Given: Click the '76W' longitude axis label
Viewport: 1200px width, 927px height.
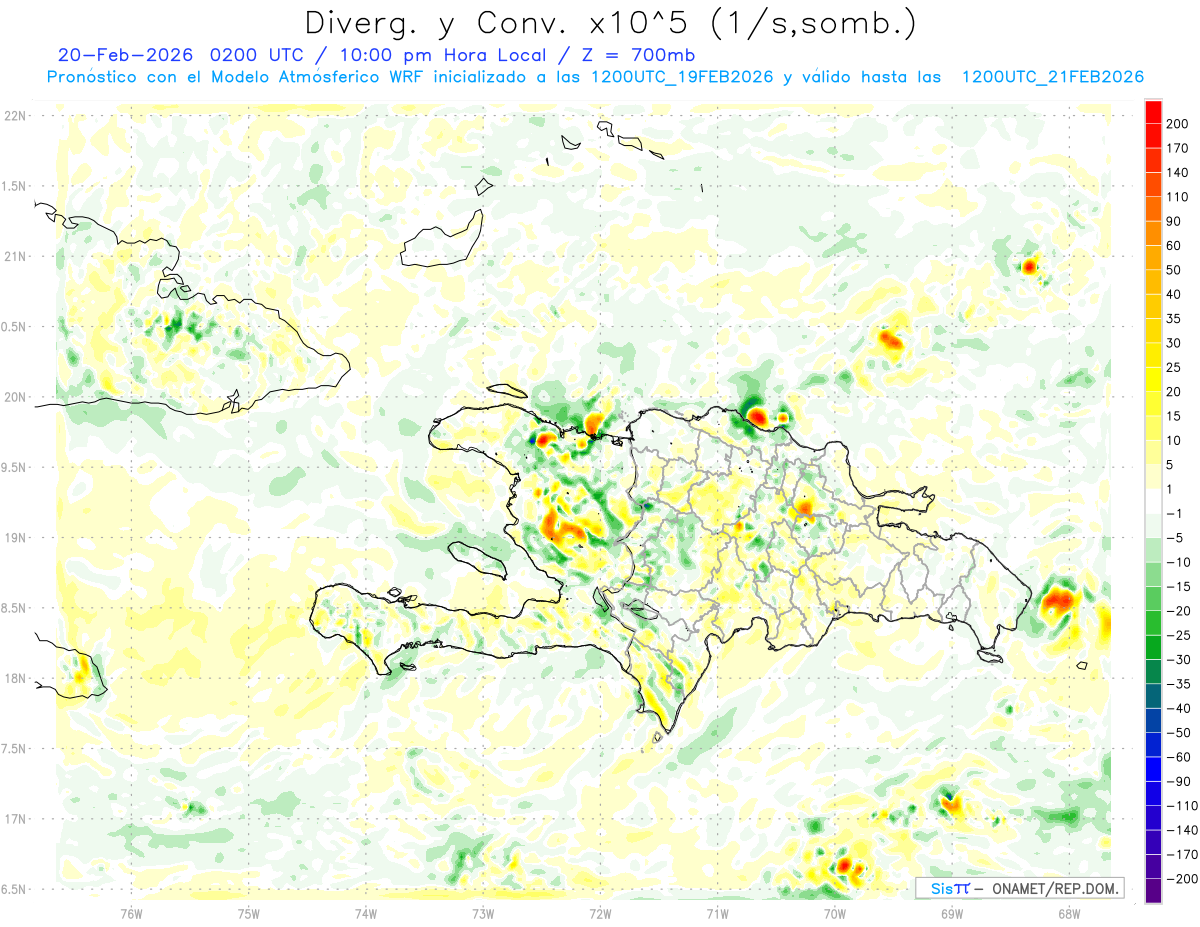Looking at the screenshot, I should (131, 913).
